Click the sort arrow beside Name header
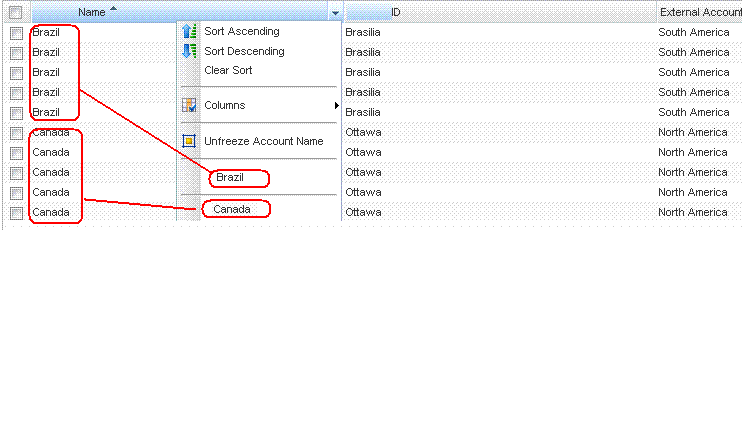The height and width of the screenshot is (434, 742). tap(112, 10)
